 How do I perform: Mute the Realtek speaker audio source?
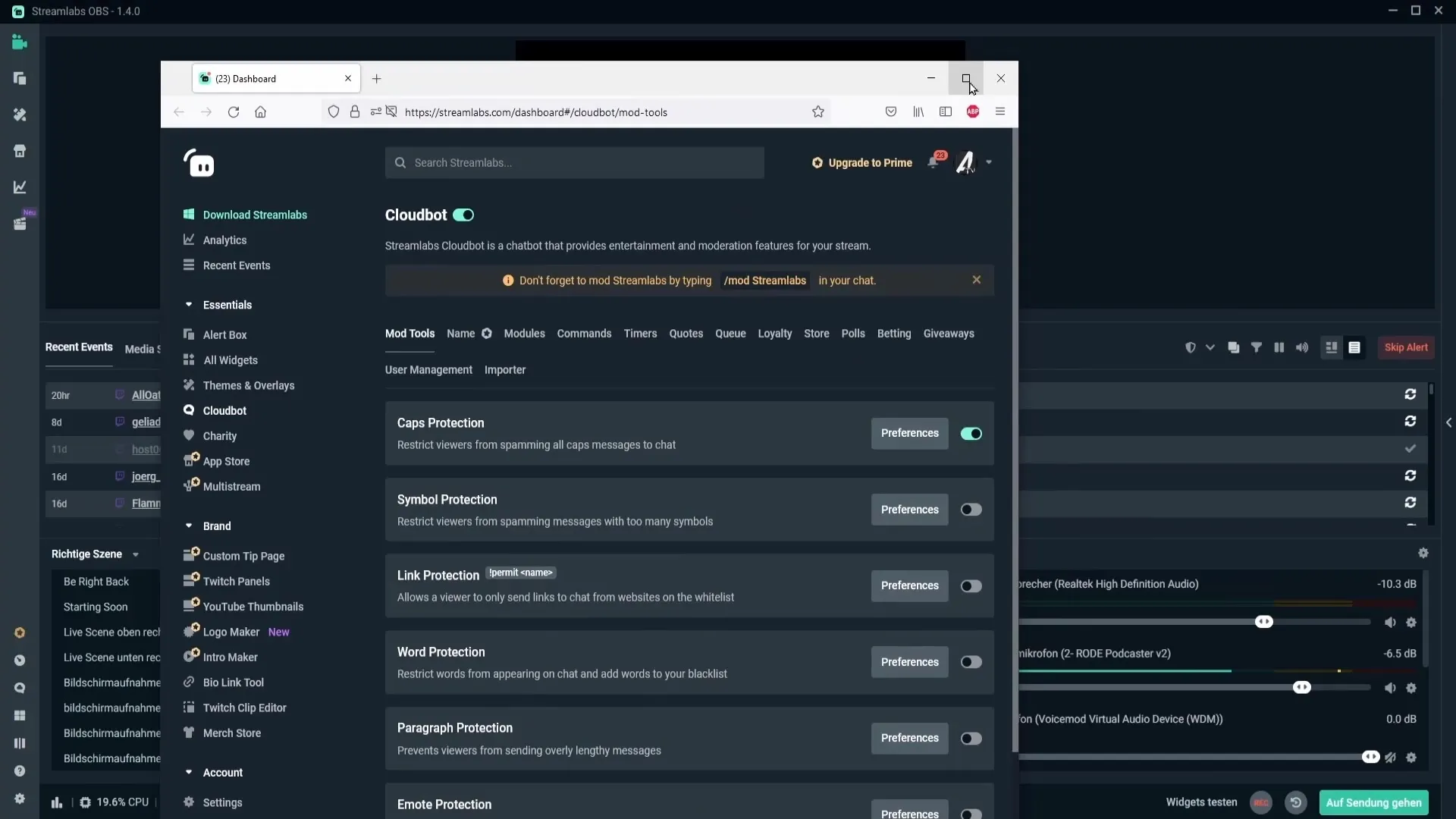click(x=1390, y=622)
